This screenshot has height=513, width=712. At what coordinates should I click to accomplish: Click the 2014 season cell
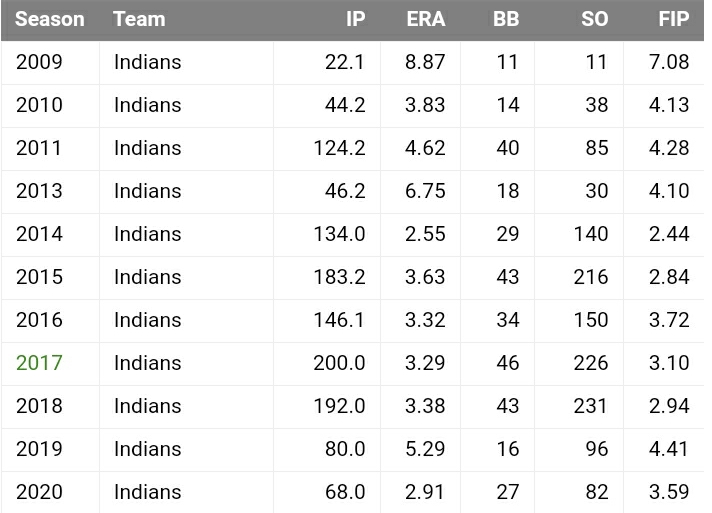39,234
